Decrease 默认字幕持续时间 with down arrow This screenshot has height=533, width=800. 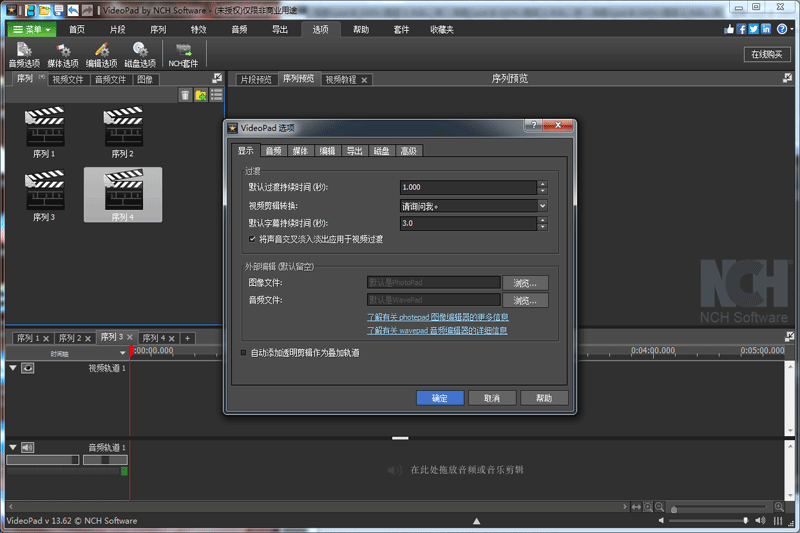[542, 227]
